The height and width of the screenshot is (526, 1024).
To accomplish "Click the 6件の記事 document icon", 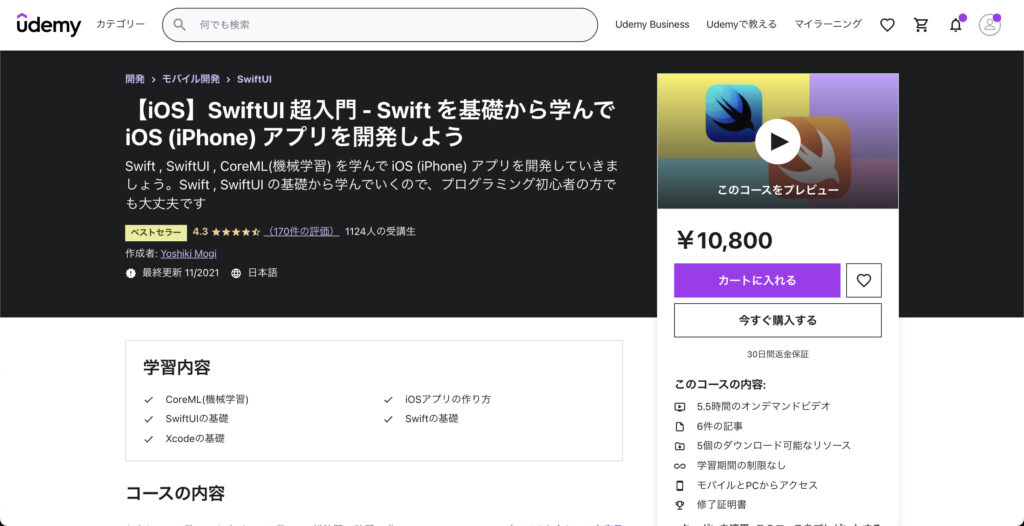I will click(680, 426).
